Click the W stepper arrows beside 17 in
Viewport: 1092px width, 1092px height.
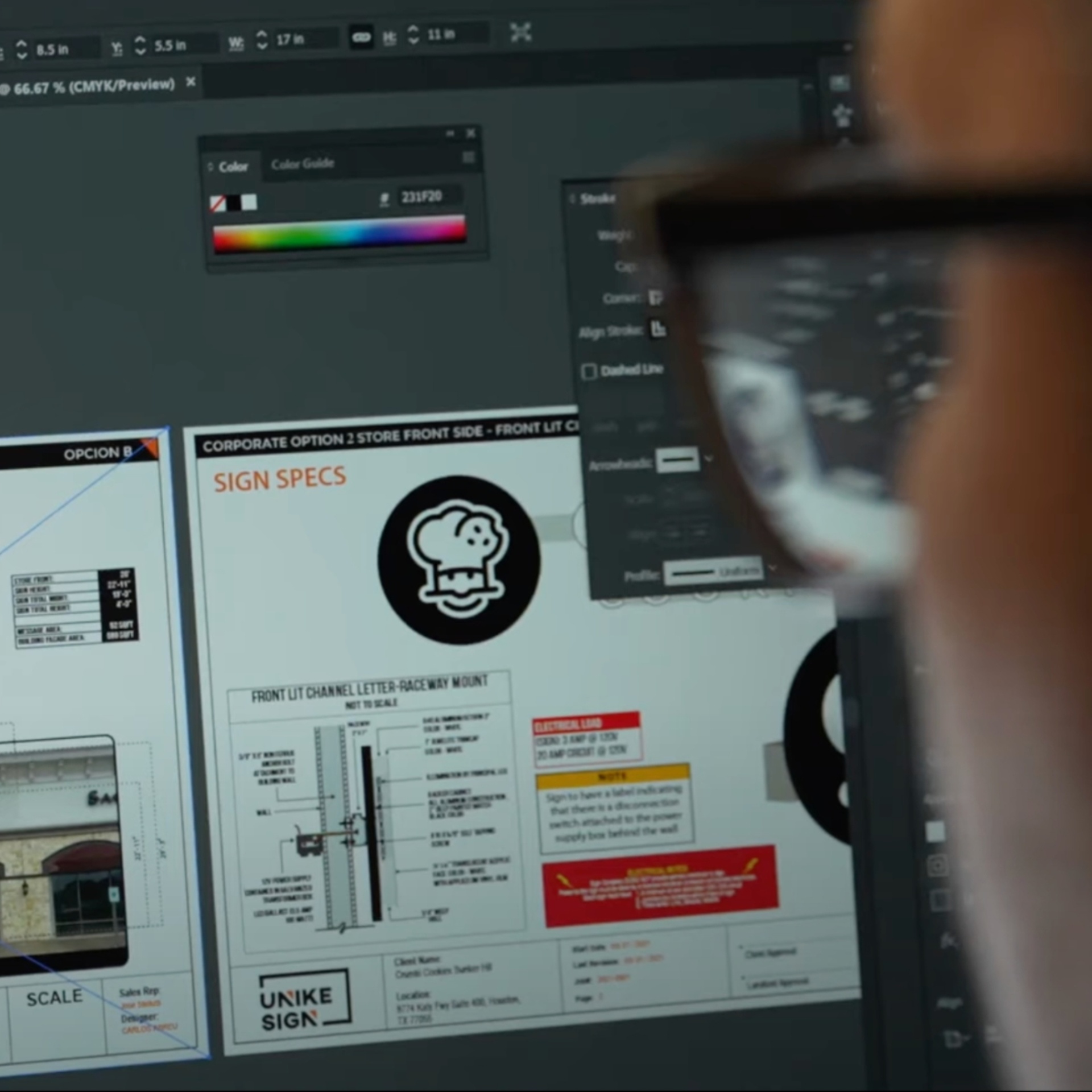[262, 40]
